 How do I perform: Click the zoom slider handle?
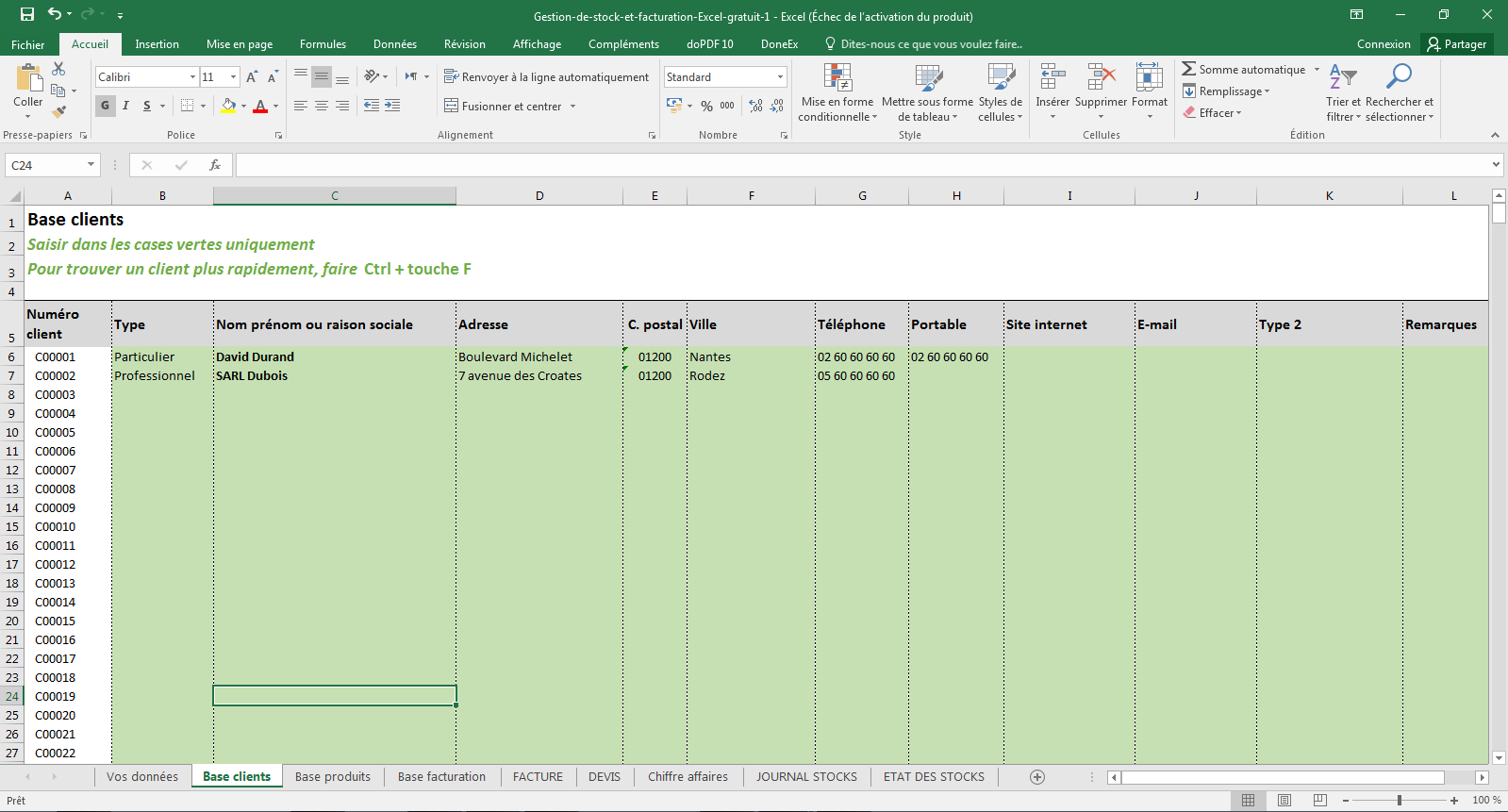pos(1400,801)
